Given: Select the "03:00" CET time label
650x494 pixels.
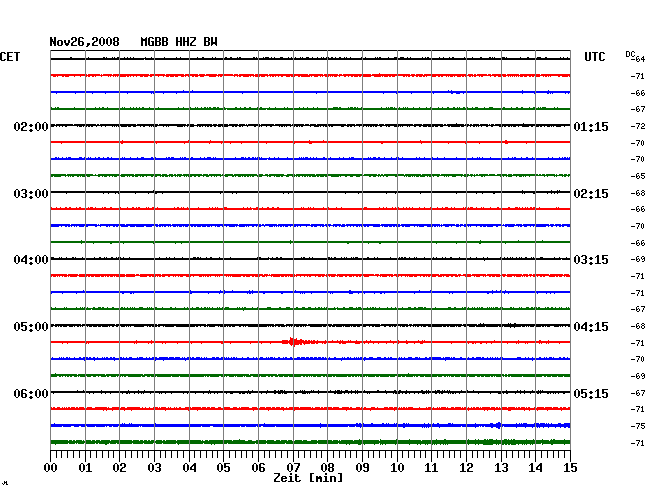Looking at the screenshot, I should click(x=31, y=194).
